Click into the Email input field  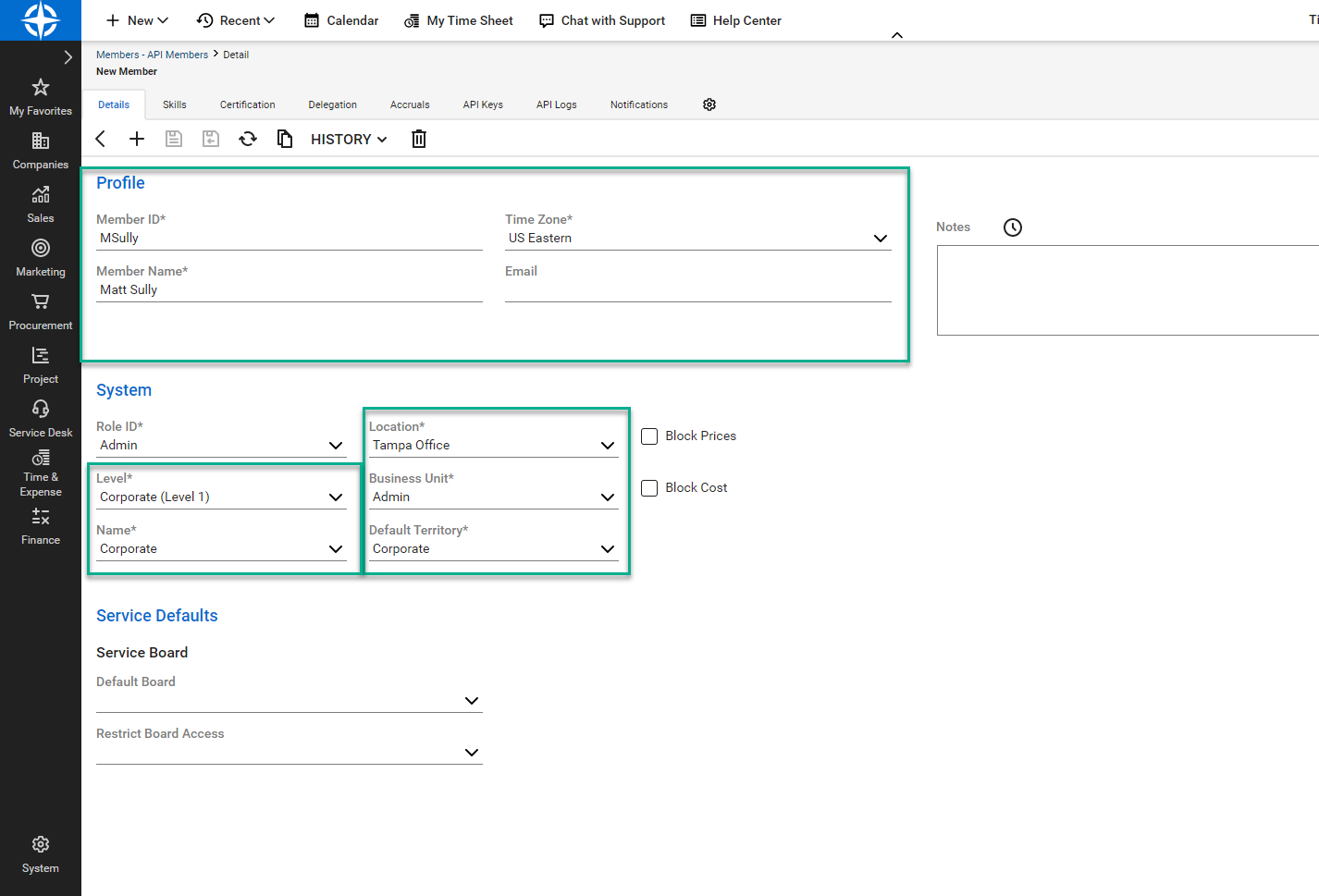point(697,290)
